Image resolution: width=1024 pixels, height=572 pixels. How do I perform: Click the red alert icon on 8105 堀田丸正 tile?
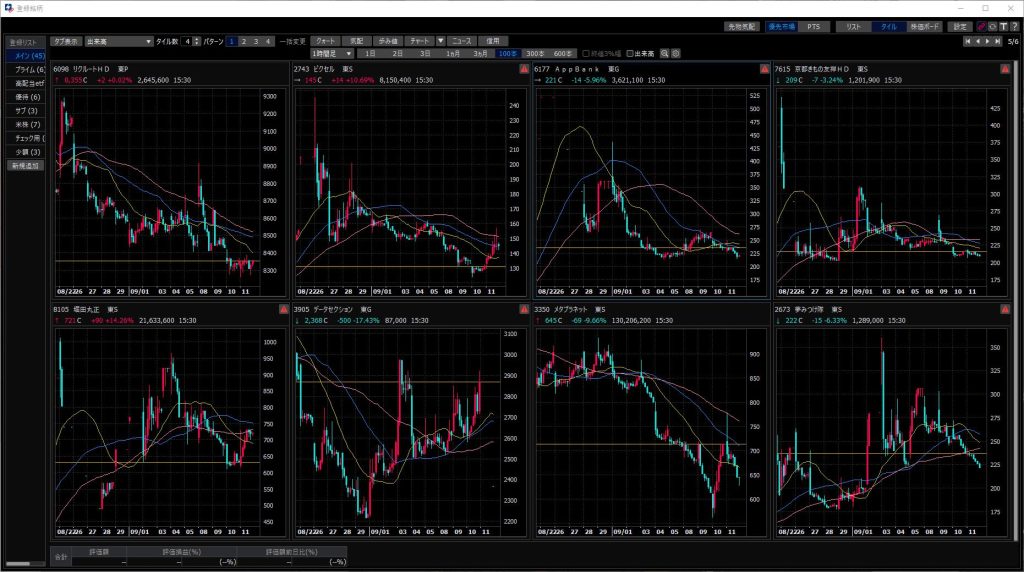coord(283,310)
